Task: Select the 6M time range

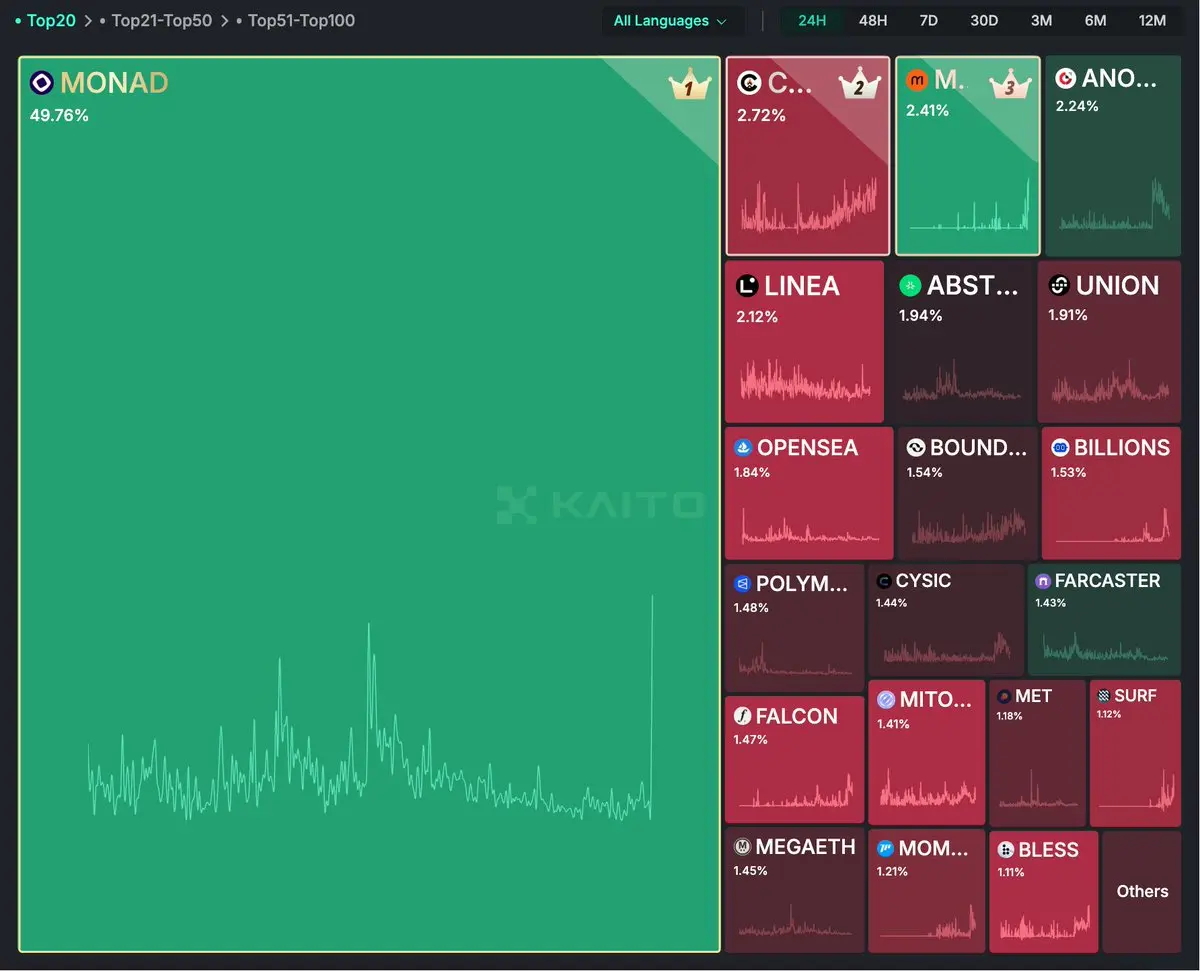Action: 1095,21
